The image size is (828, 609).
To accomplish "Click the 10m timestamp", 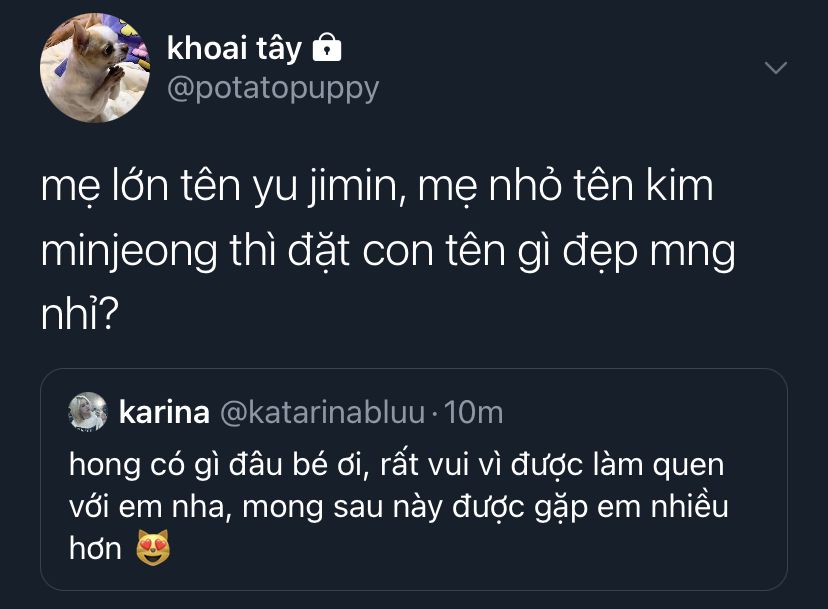I will pyautogui.click(x=473, y=411).
